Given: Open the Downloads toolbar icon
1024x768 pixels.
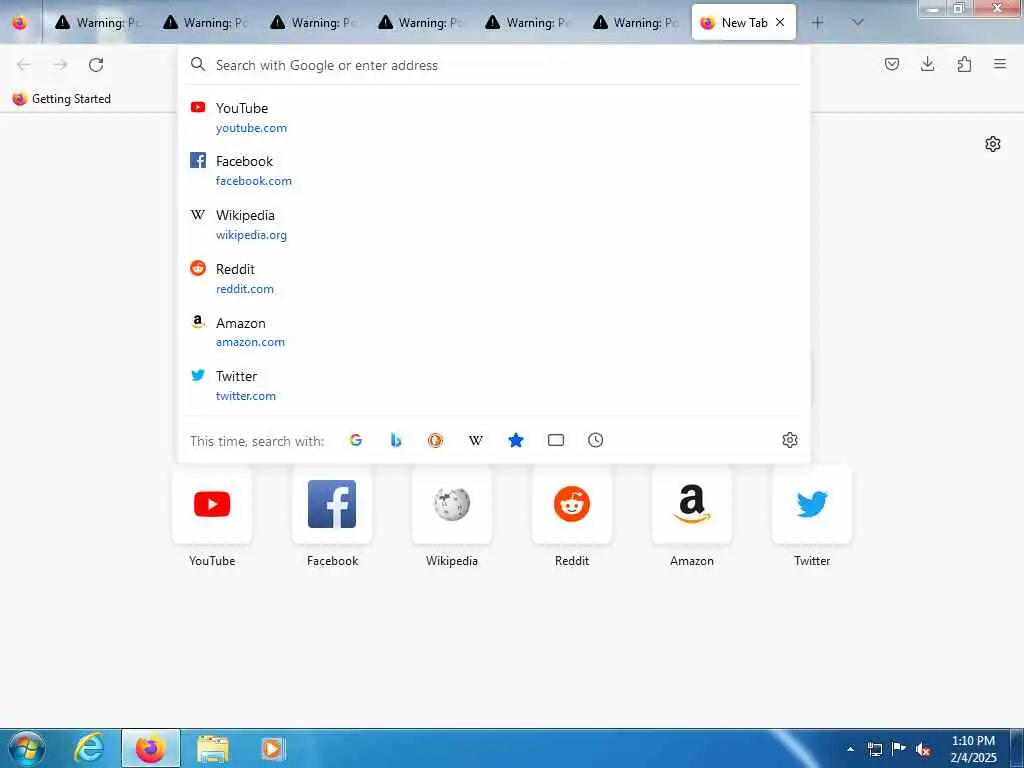Looking at the screenshot, I should coord(927,64).
